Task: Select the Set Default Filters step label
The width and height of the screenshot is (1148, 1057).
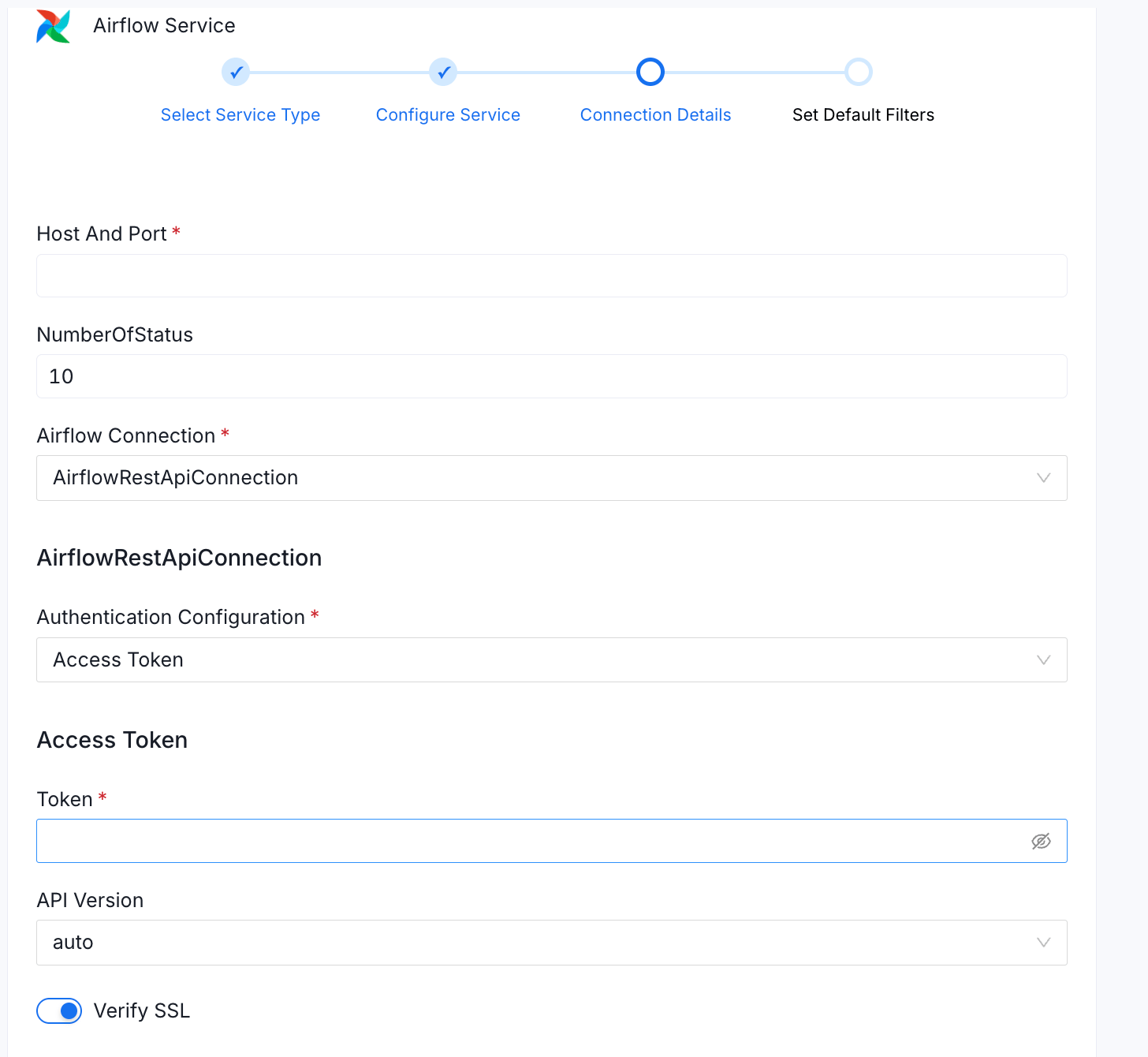Action: coord(863,115)
